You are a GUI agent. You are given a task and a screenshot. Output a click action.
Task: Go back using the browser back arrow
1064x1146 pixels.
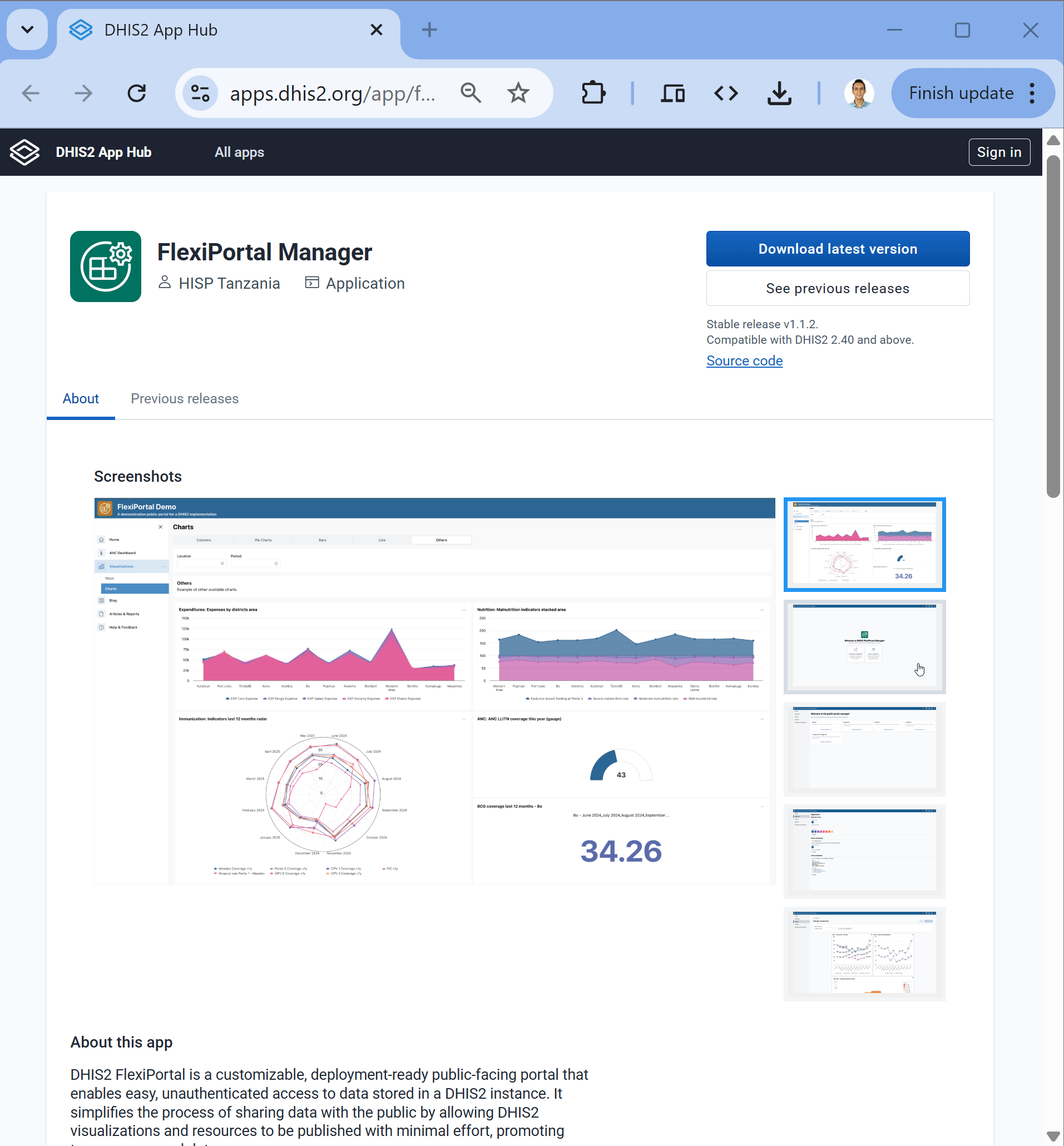pyautogui.click(x=31, y=93)
